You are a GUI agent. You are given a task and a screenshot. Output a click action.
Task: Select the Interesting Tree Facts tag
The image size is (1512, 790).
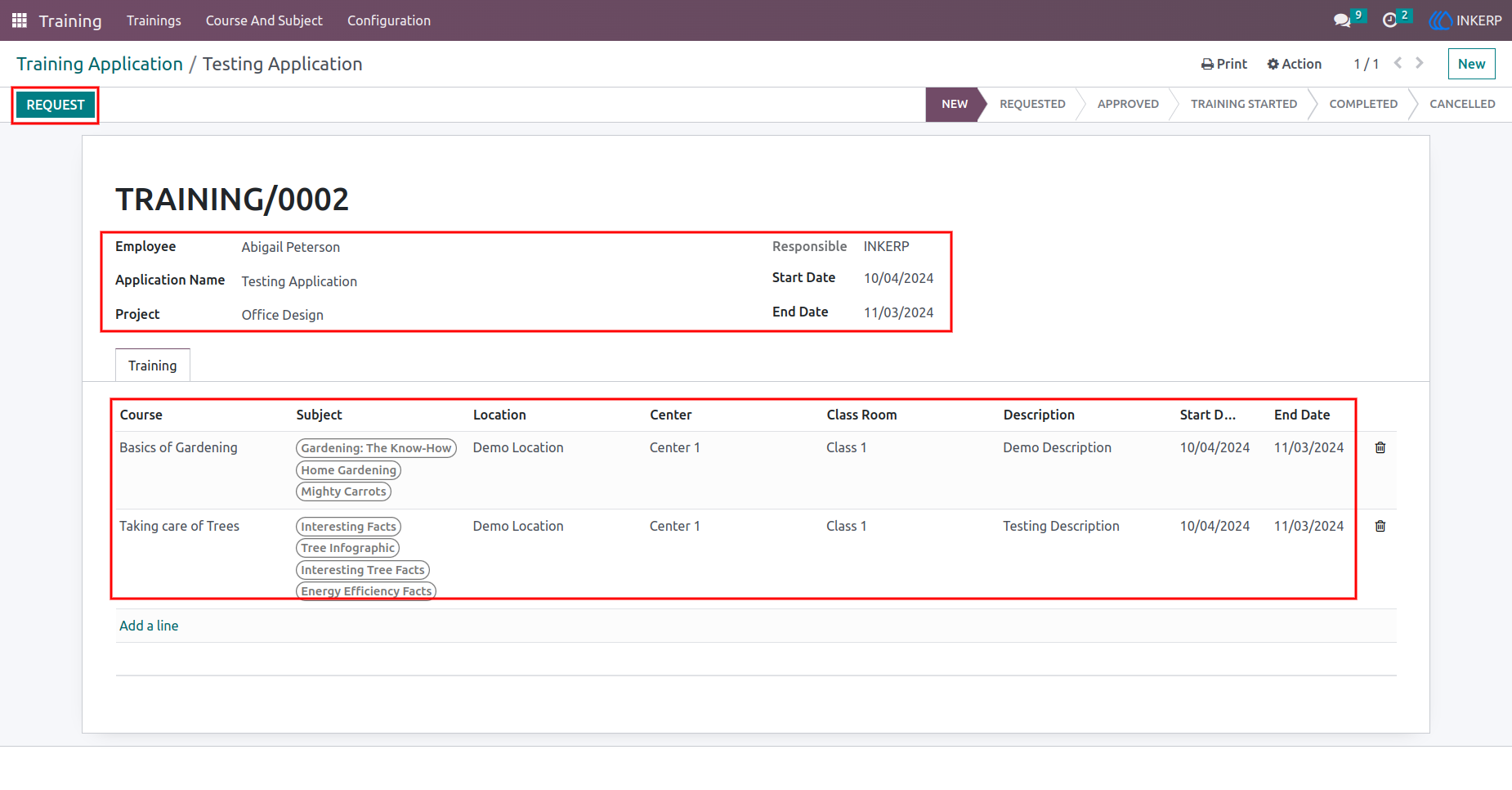(x=363, y=570)
